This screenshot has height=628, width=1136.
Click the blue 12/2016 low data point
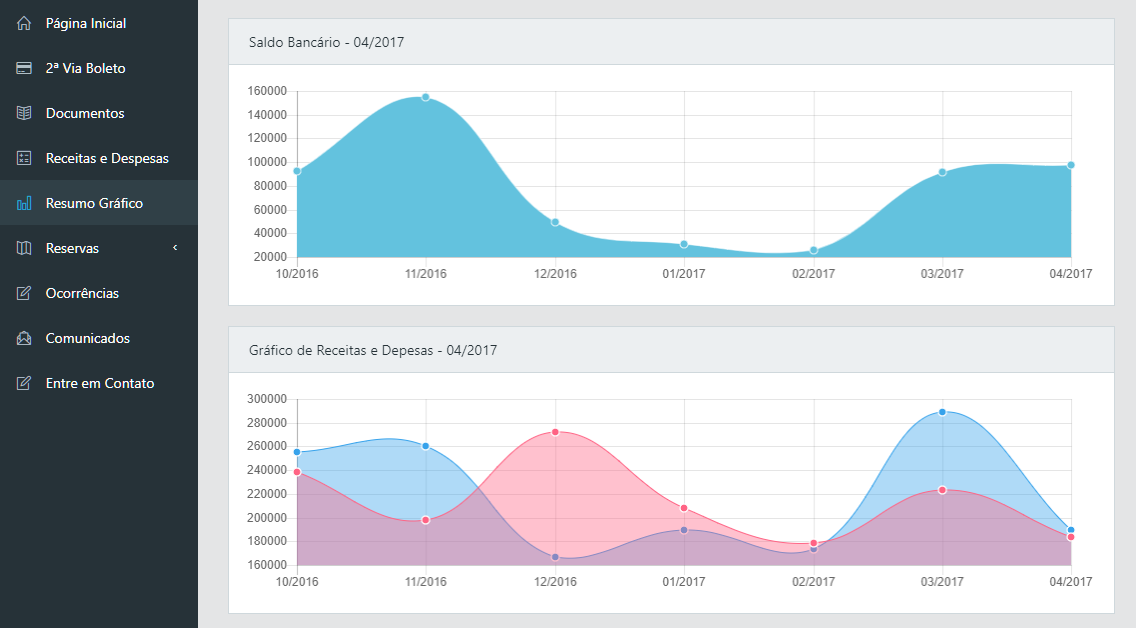tap(555, 557)
